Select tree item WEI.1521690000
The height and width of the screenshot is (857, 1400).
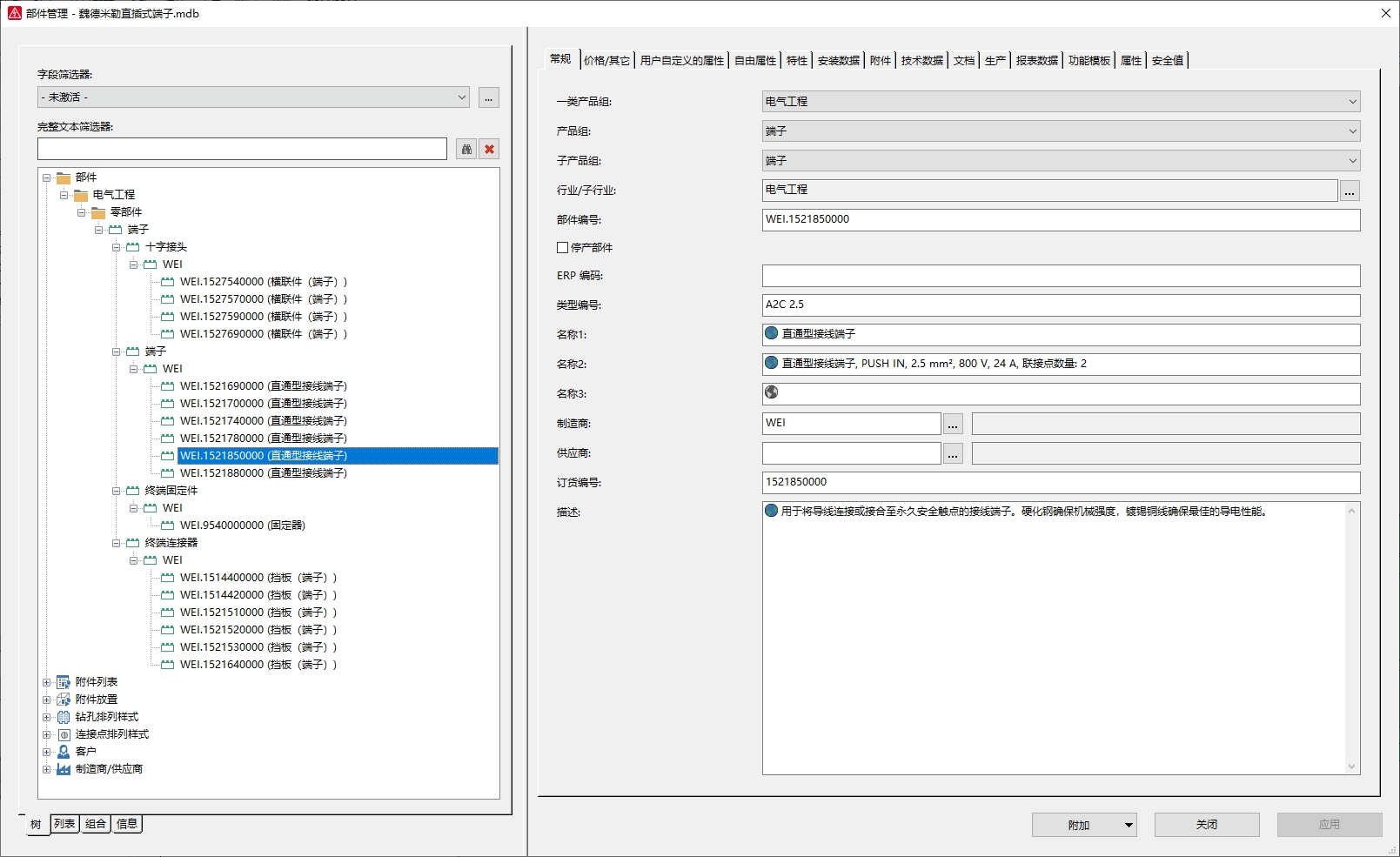(263, 386)
